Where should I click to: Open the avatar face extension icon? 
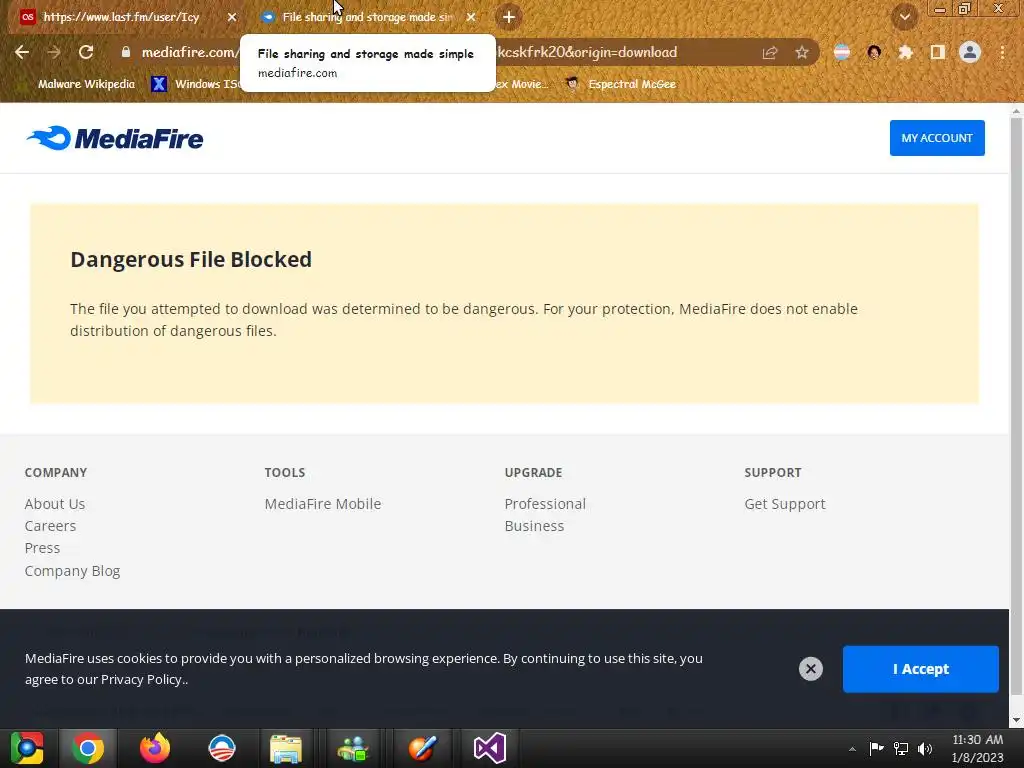click(x=874, y=52)
